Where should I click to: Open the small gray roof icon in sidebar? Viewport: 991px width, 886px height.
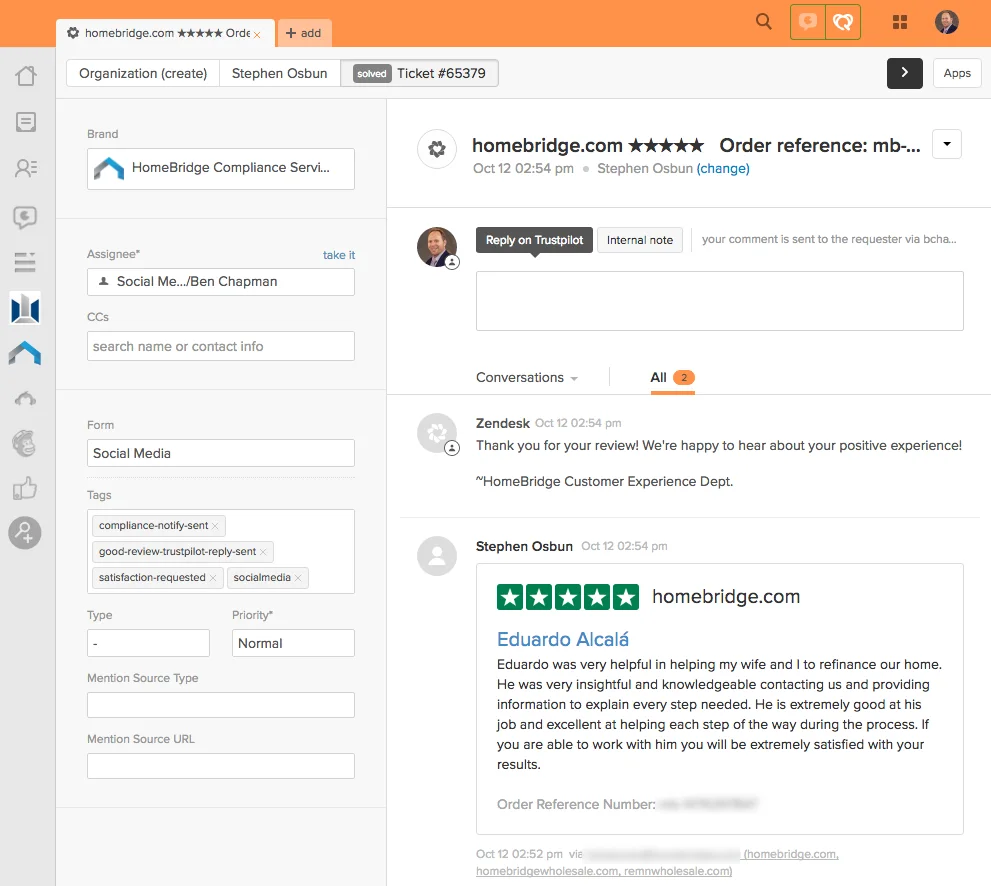point(25,398)
